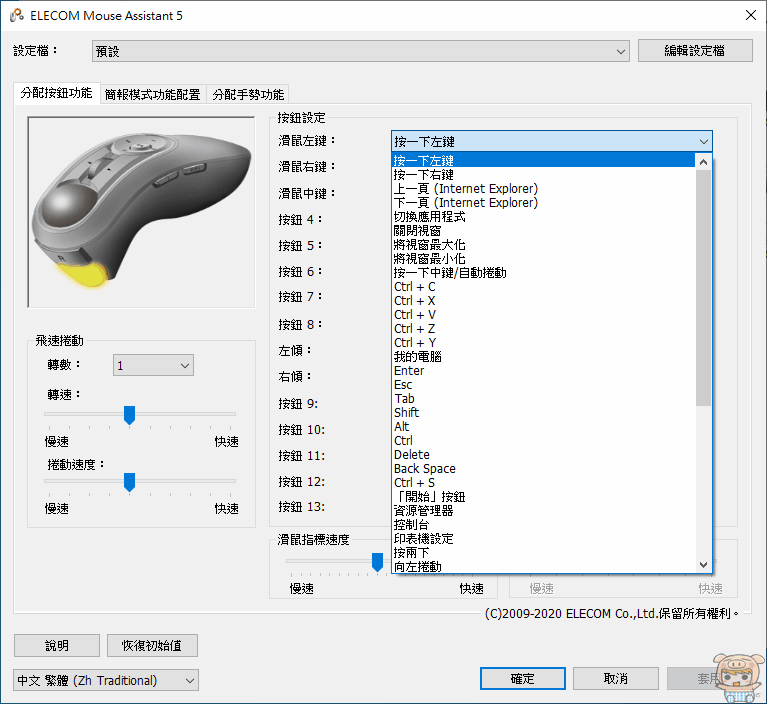Switch to the 分配按鈕功能 tab
The image size is (767, 704).
point(56,93)
